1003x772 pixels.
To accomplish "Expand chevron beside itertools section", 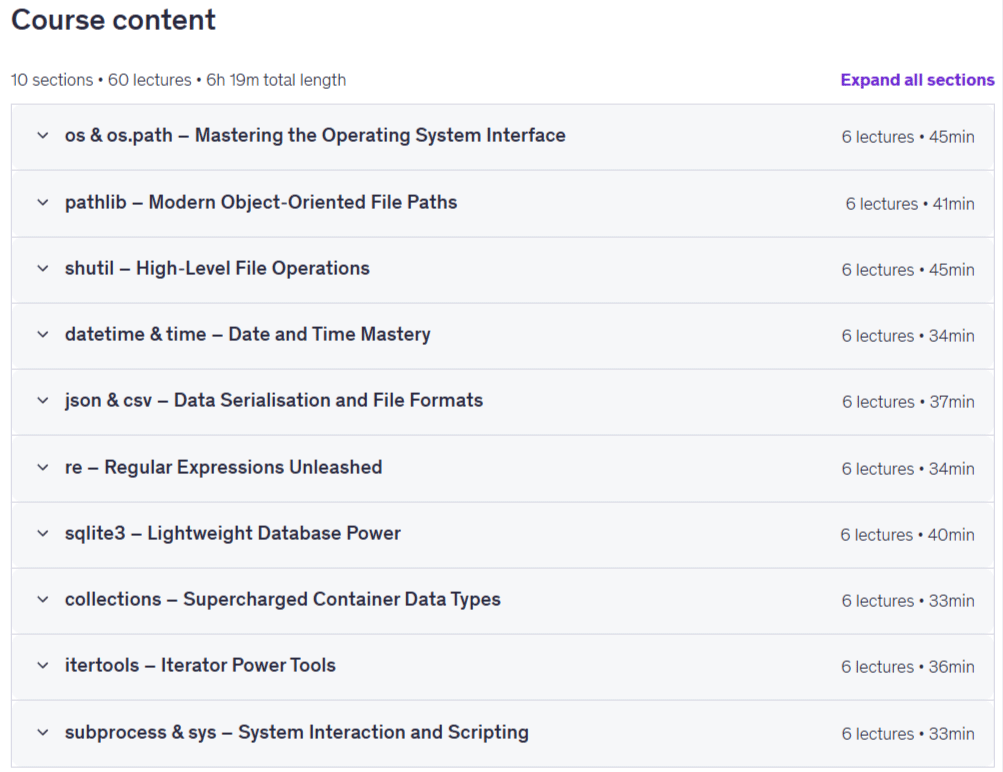I will 43,666.
